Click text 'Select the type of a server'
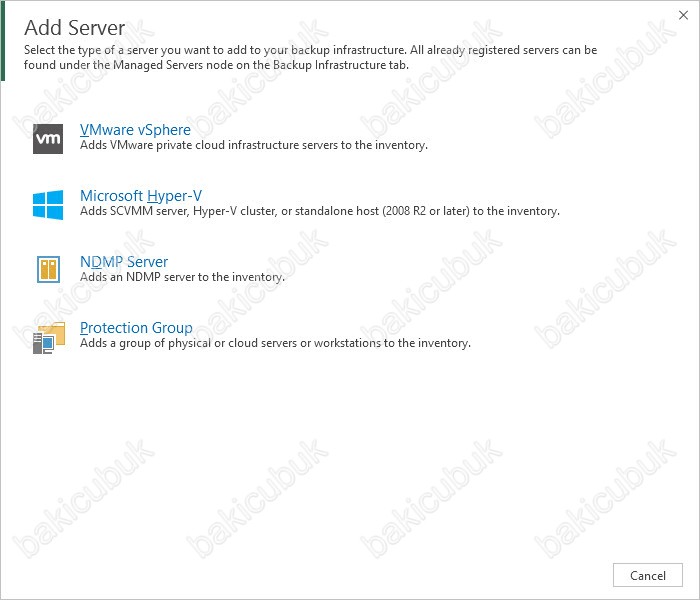Viewport: 700px width, 600px height. (91, 50)
